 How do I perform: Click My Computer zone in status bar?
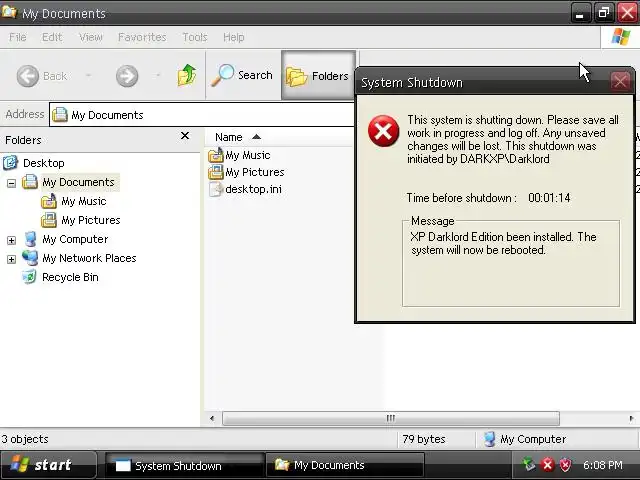tap(525, 439)
